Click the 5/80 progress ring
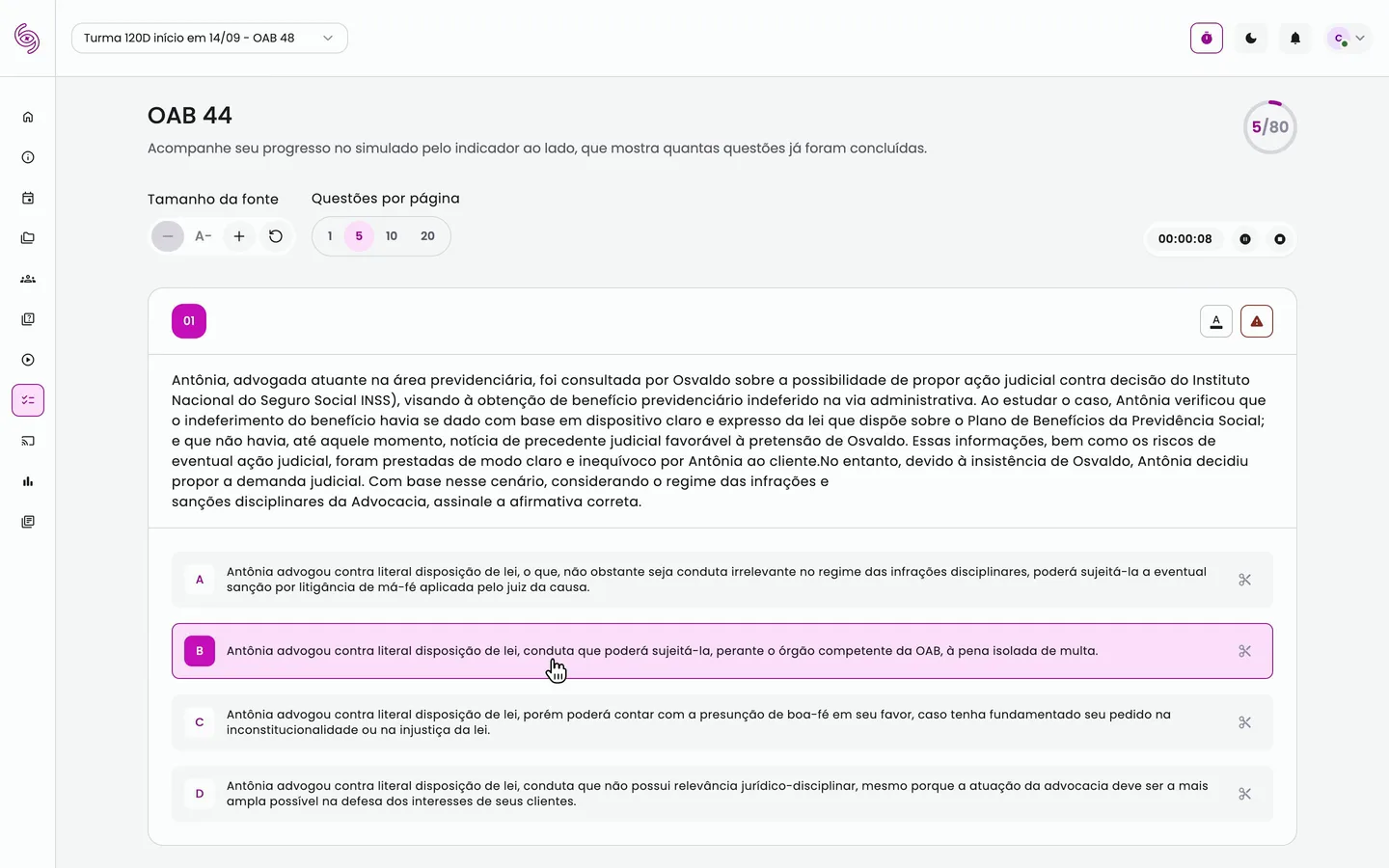The height and width of the screenshot is (868, 1389). pos(1269,126)
